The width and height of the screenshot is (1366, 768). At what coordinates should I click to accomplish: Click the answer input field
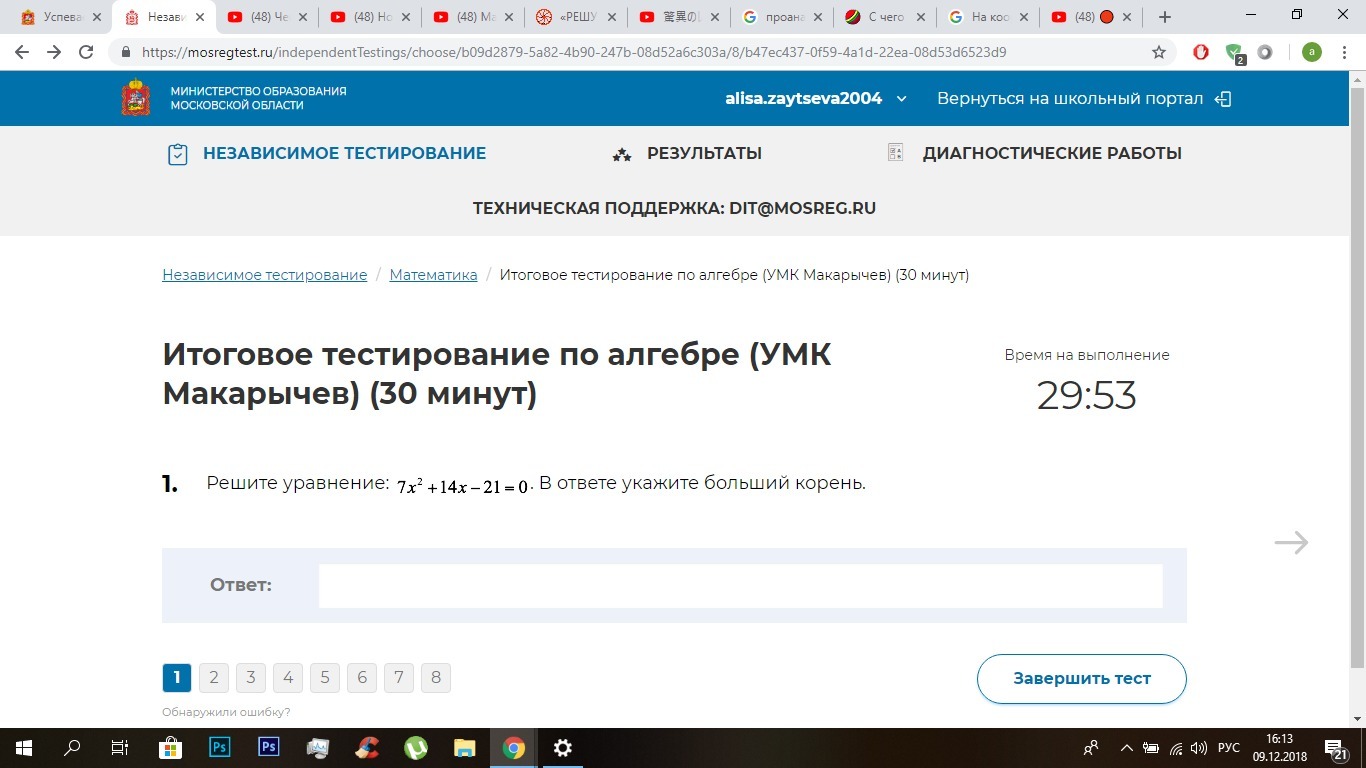[740, 586]
